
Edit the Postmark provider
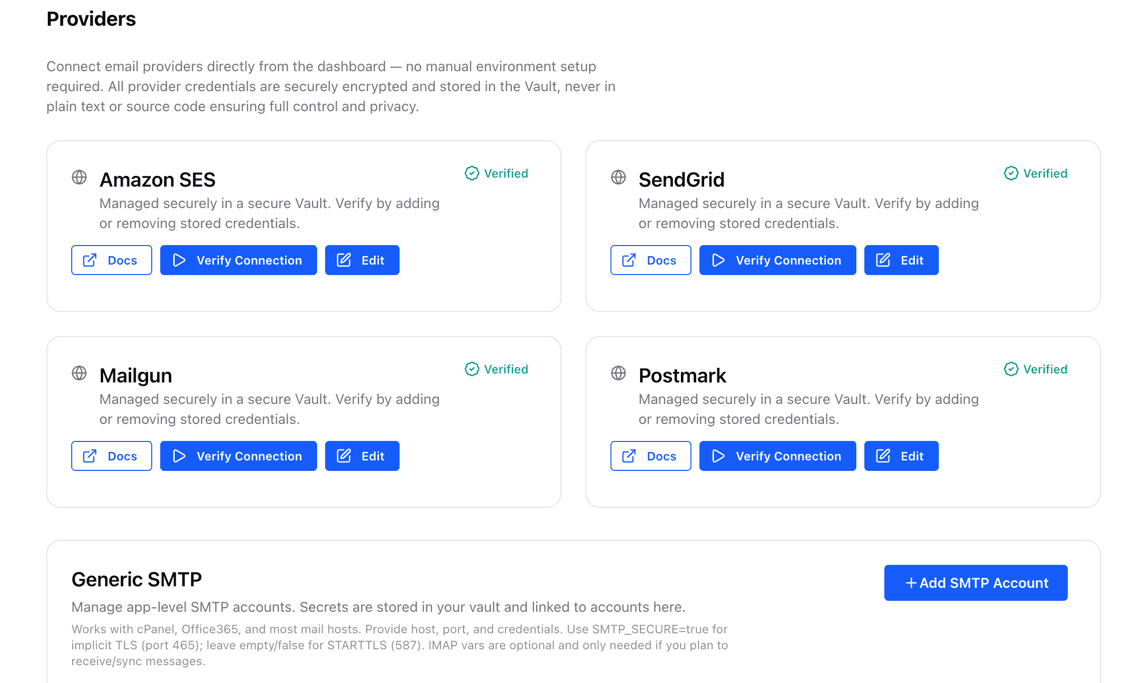[901, 456]
